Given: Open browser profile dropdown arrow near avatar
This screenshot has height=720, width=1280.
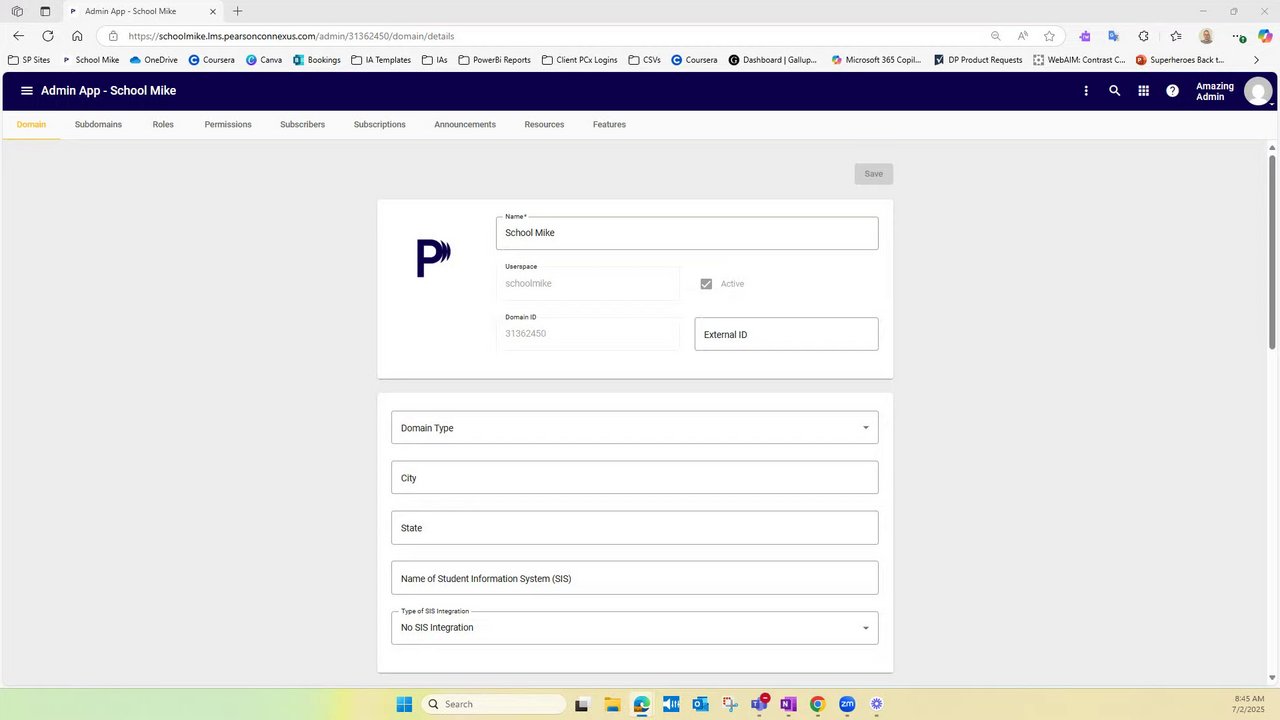Looking at the screenshot, I should click(x=1272, y=103).
